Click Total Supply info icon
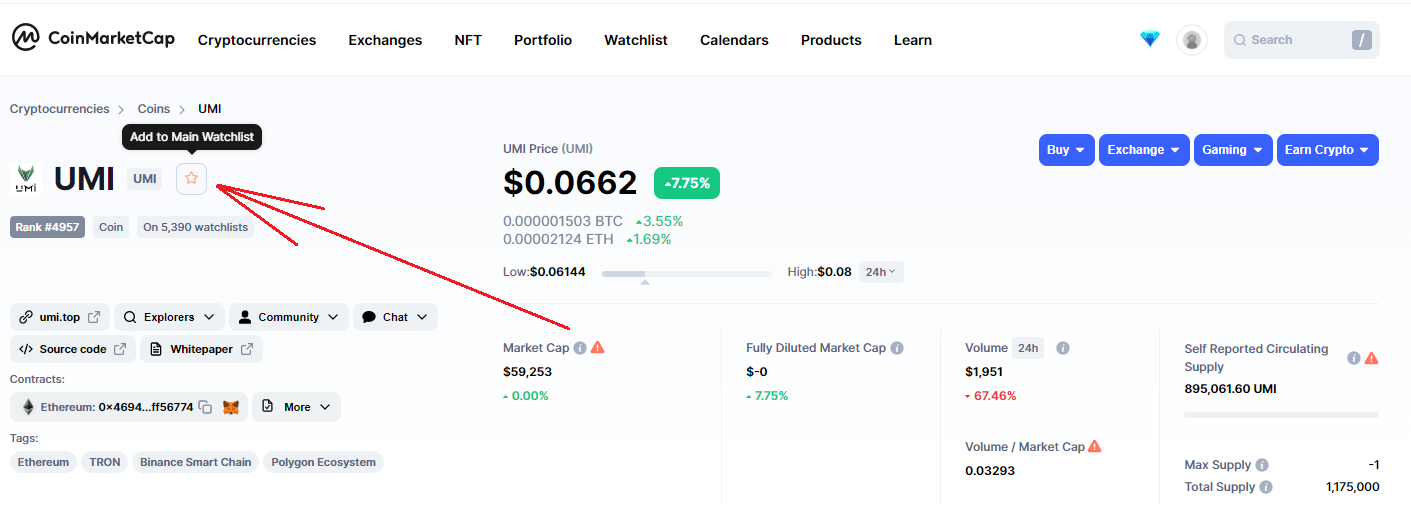This screenshot has width=1411, height=521. coord(1266,487)
